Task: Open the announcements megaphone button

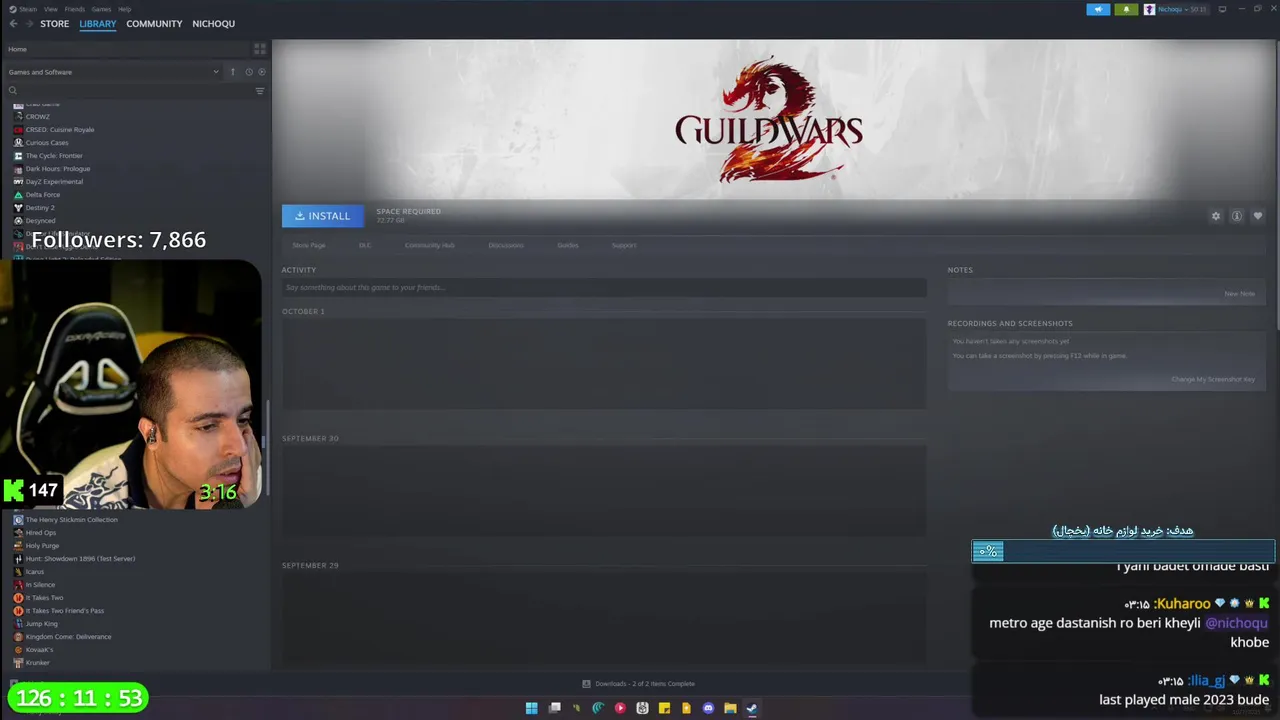Action: (1098, 9)
